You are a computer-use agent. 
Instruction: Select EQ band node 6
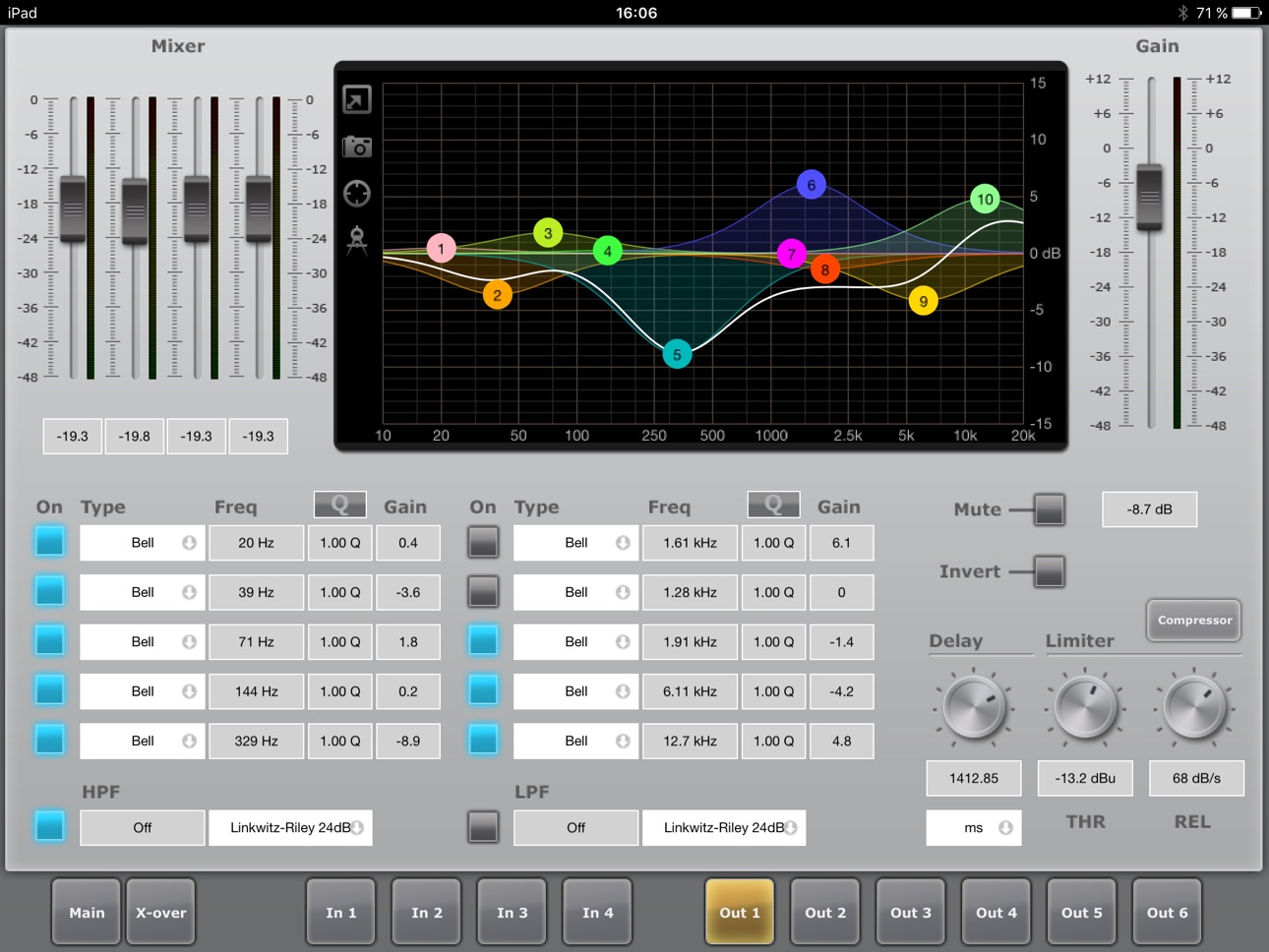(x=812, y=184)
